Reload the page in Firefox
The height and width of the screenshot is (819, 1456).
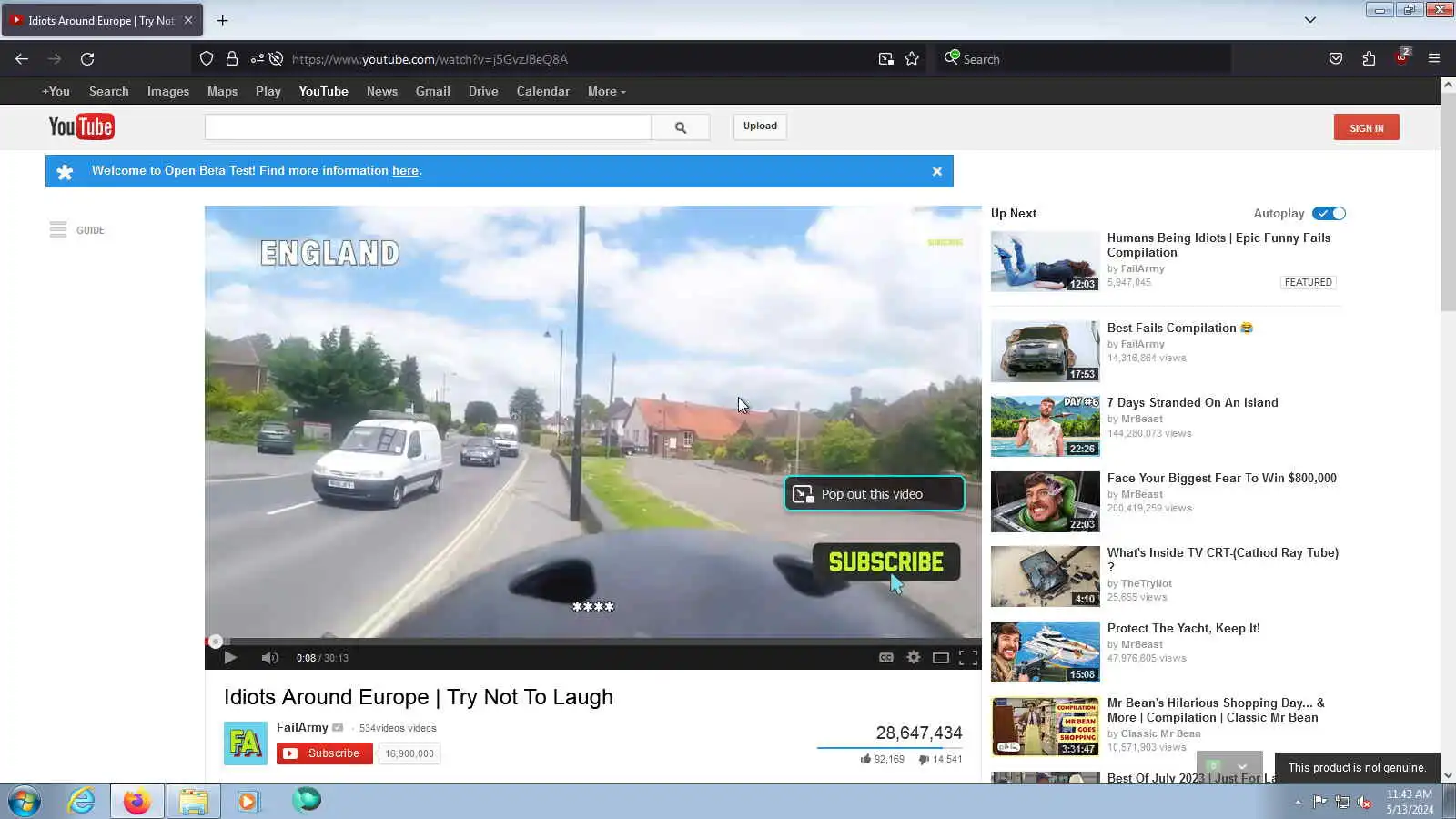(x=87, y=59)
